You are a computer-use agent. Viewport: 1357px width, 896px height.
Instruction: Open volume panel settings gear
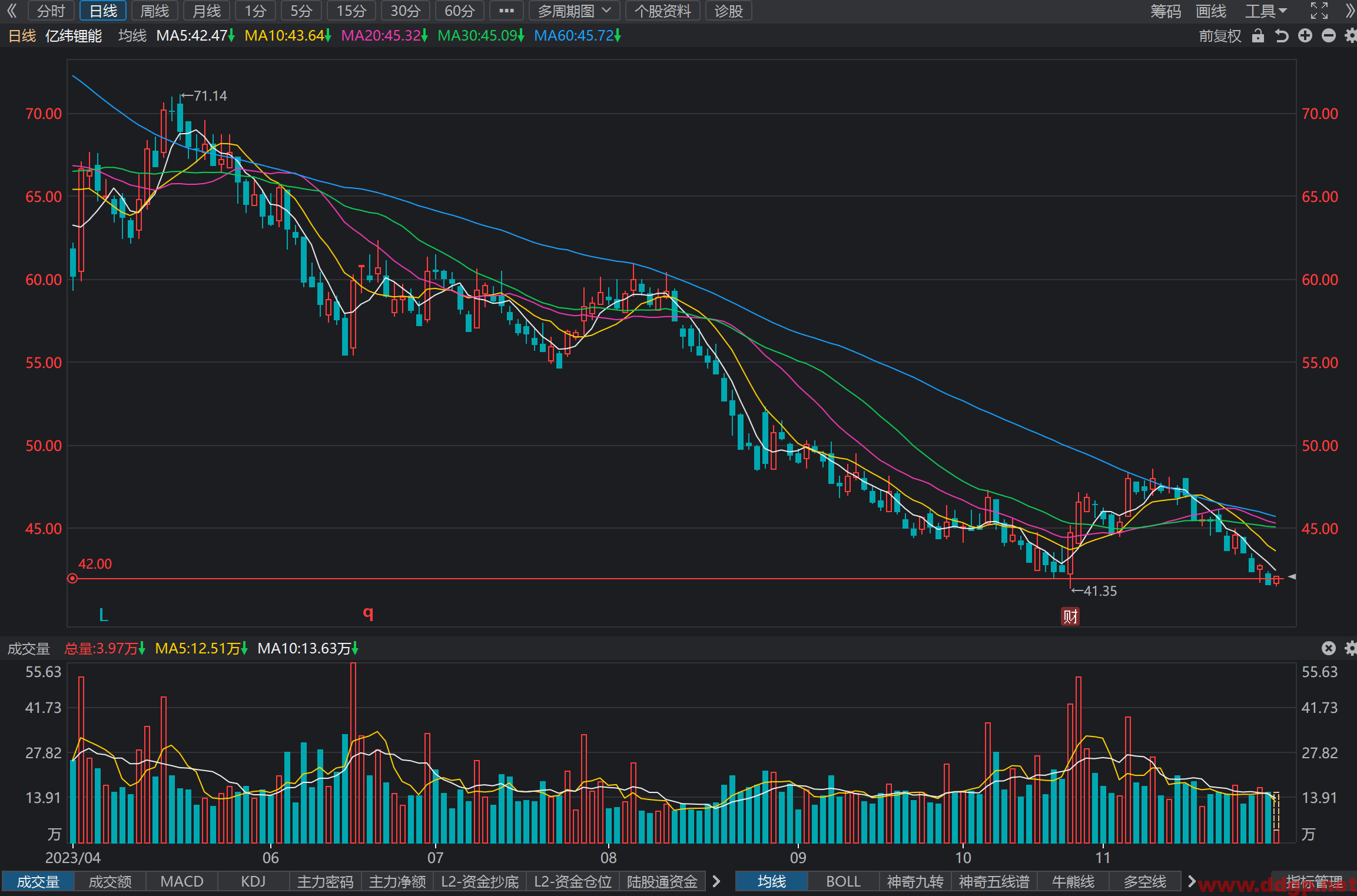click(1351, 648)
